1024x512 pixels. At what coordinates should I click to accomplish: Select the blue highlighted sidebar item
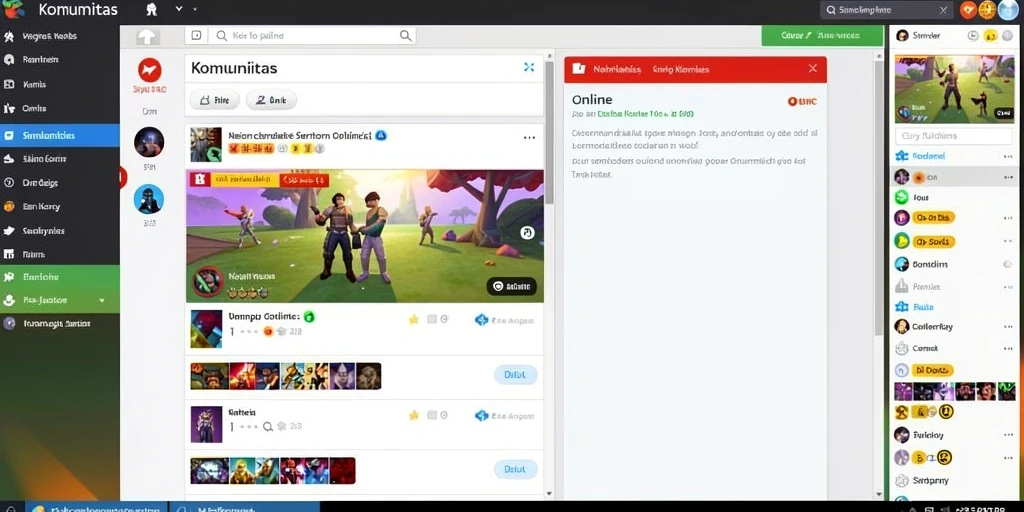[x=59, y=136]
